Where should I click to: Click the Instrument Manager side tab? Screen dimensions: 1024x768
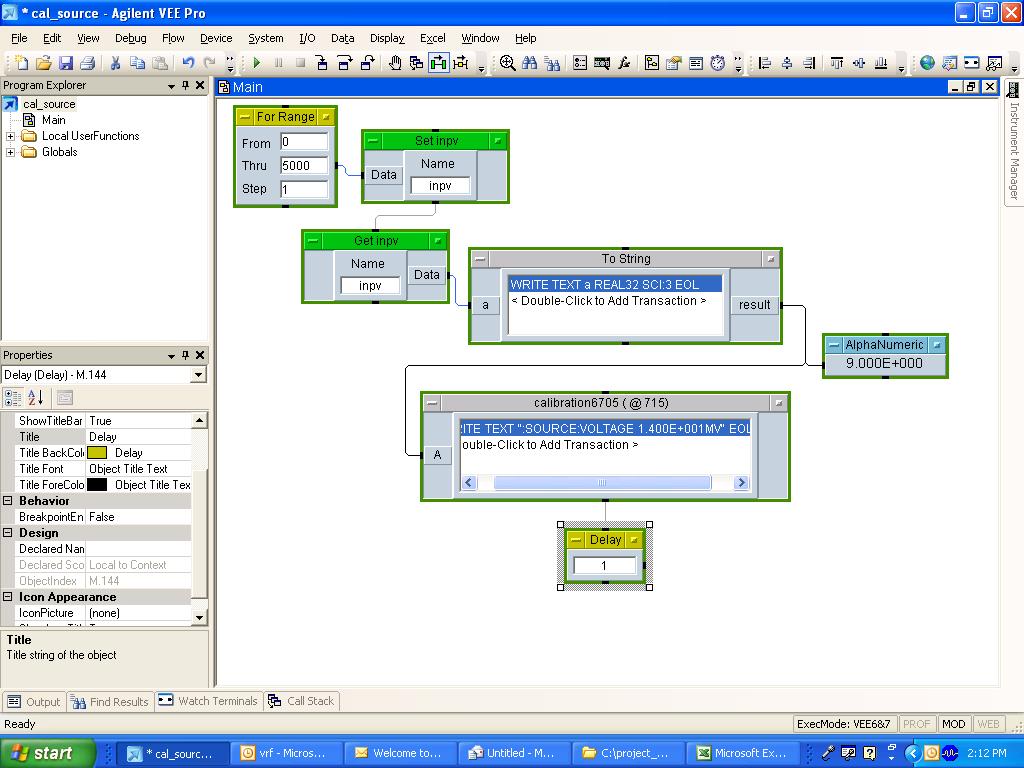click(x=1013, y=150)
